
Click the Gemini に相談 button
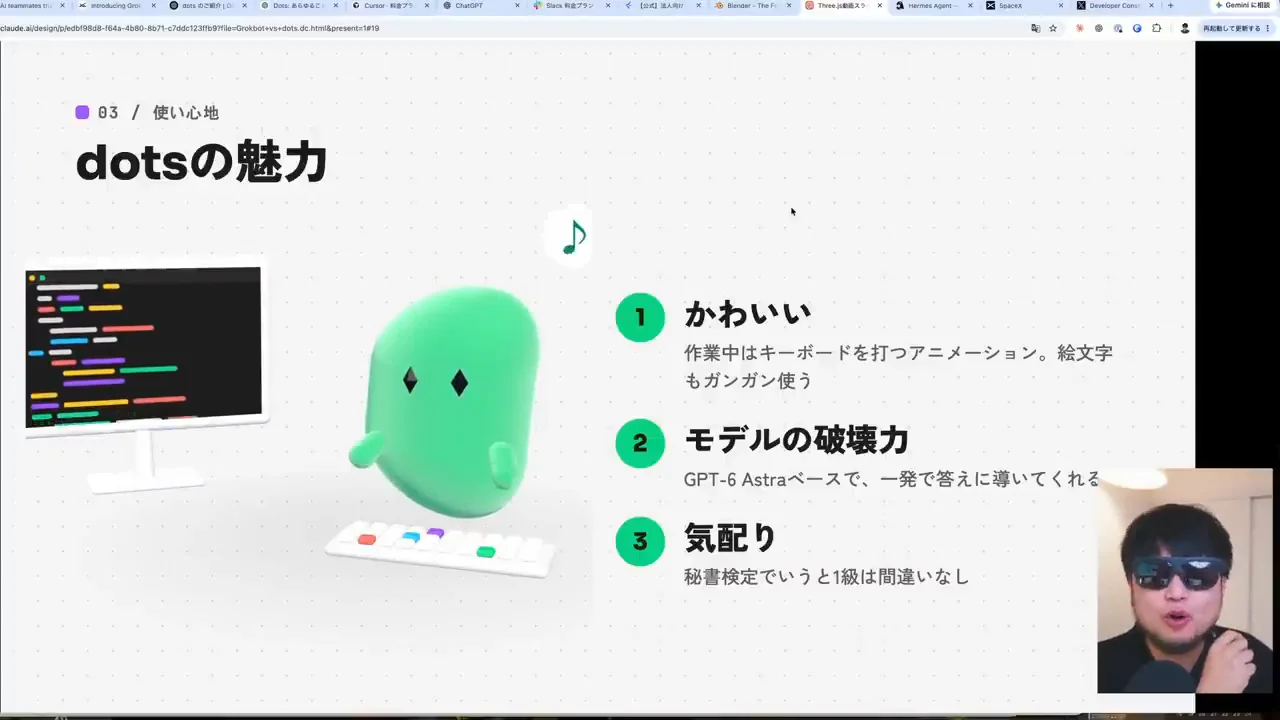click(1243, 6)
